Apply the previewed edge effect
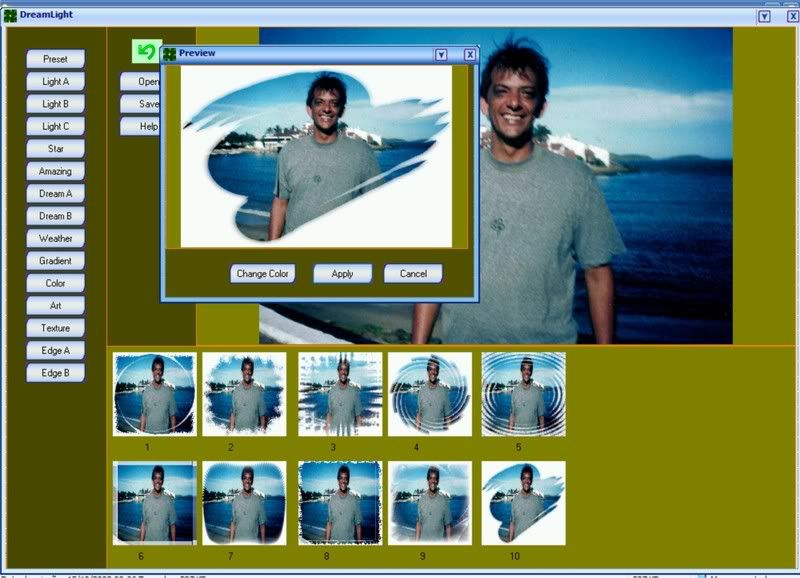Viewport: 800px width, 578px height. (x=342, y=273)
